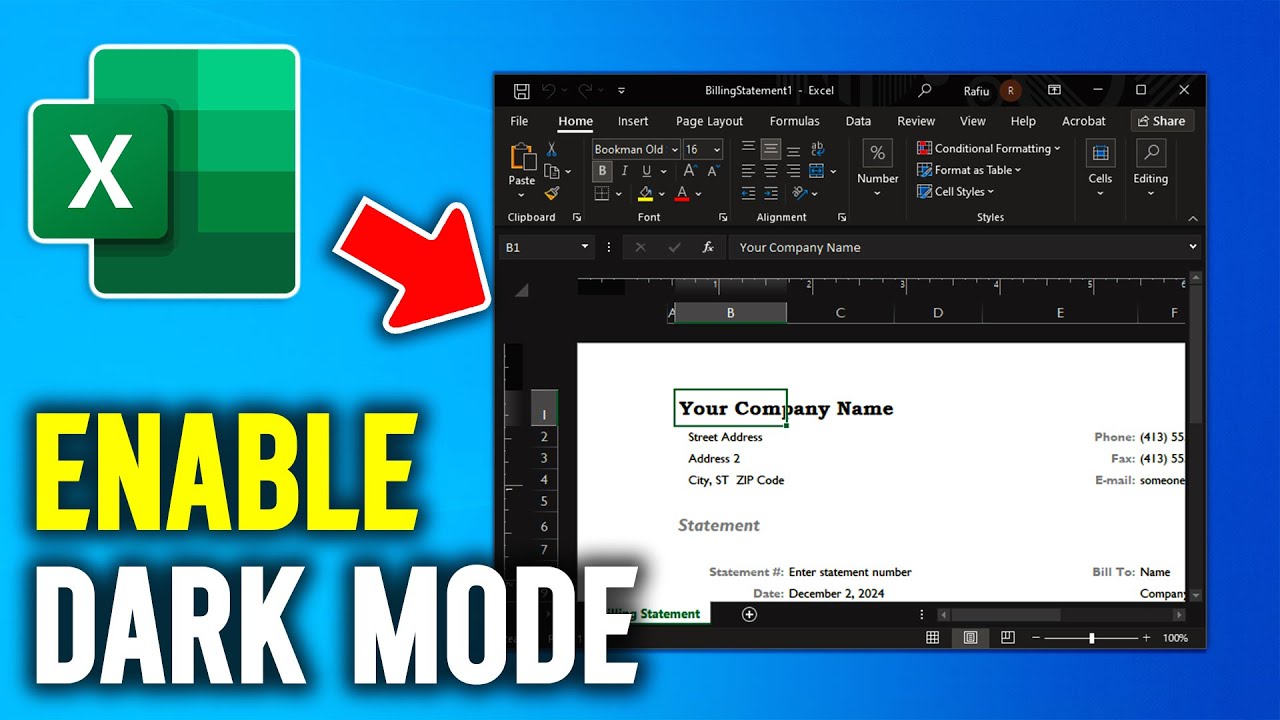The image size is (1280, 720).
Task: Cut selection with the scissors icon
Action: click(551, 149)
